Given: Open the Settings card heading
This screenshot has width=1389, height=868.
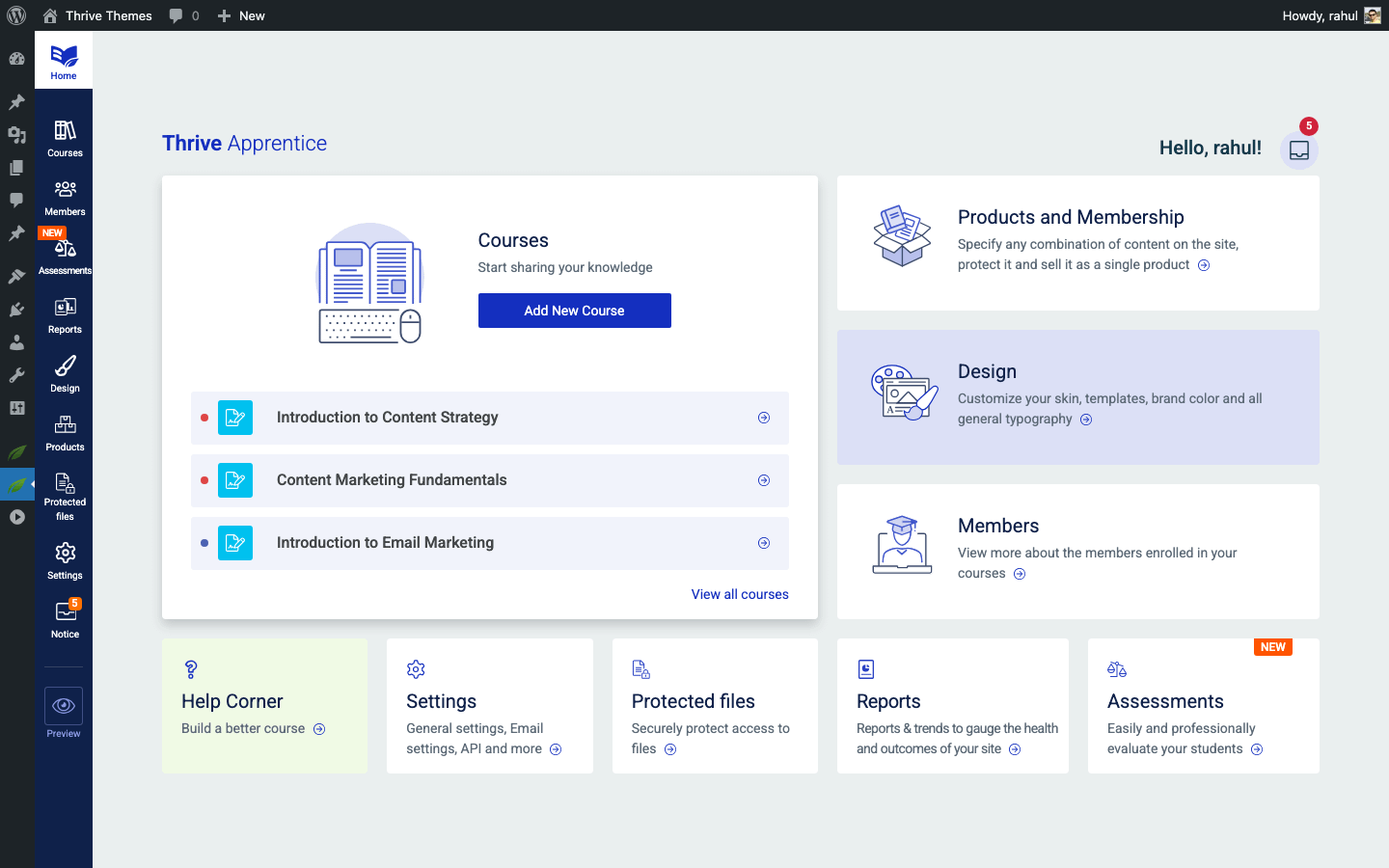Looking at the screenshot, I should (441, 701).
